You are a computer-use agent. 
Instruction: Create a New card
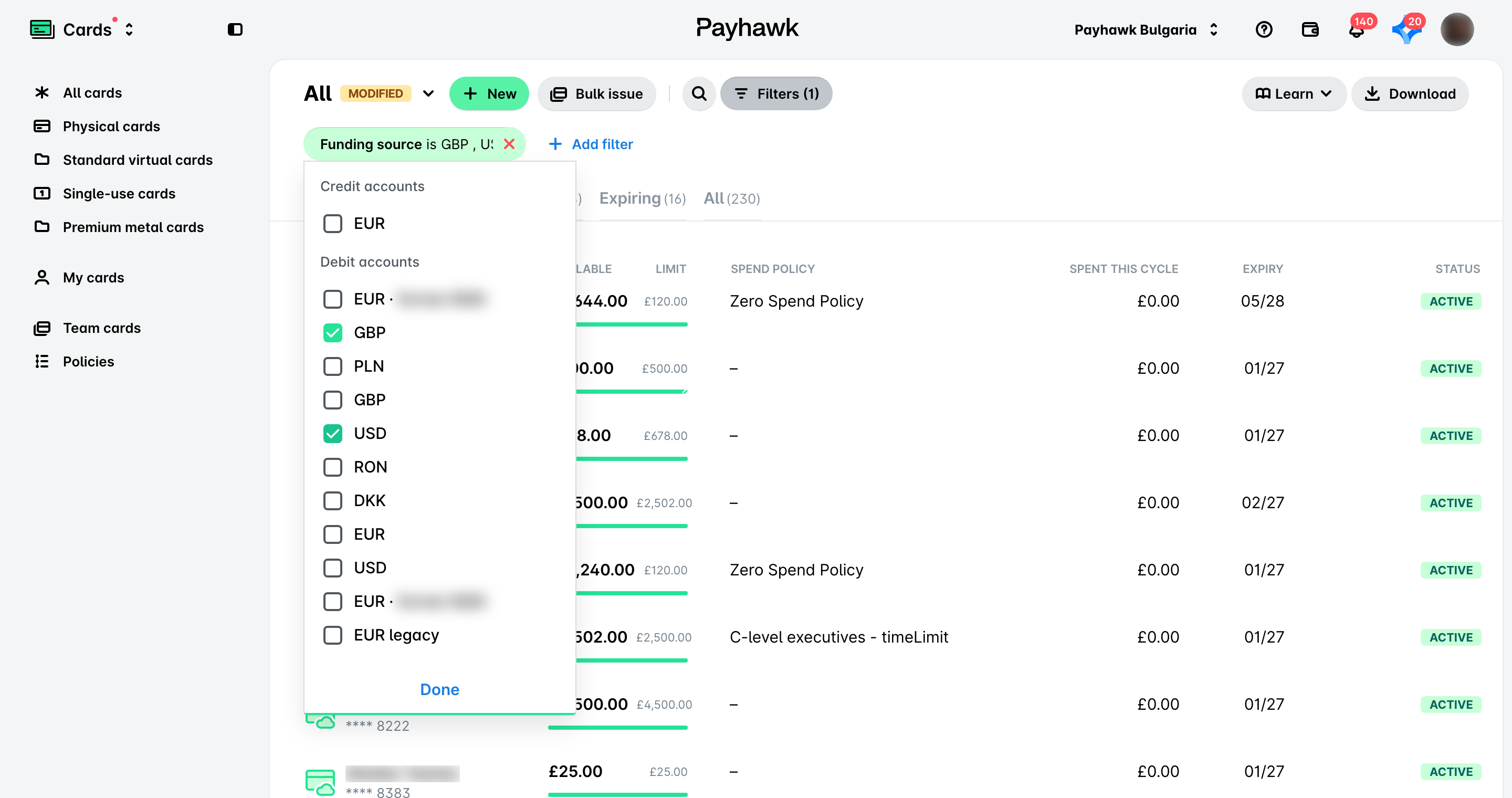click(x=489, y=93)
